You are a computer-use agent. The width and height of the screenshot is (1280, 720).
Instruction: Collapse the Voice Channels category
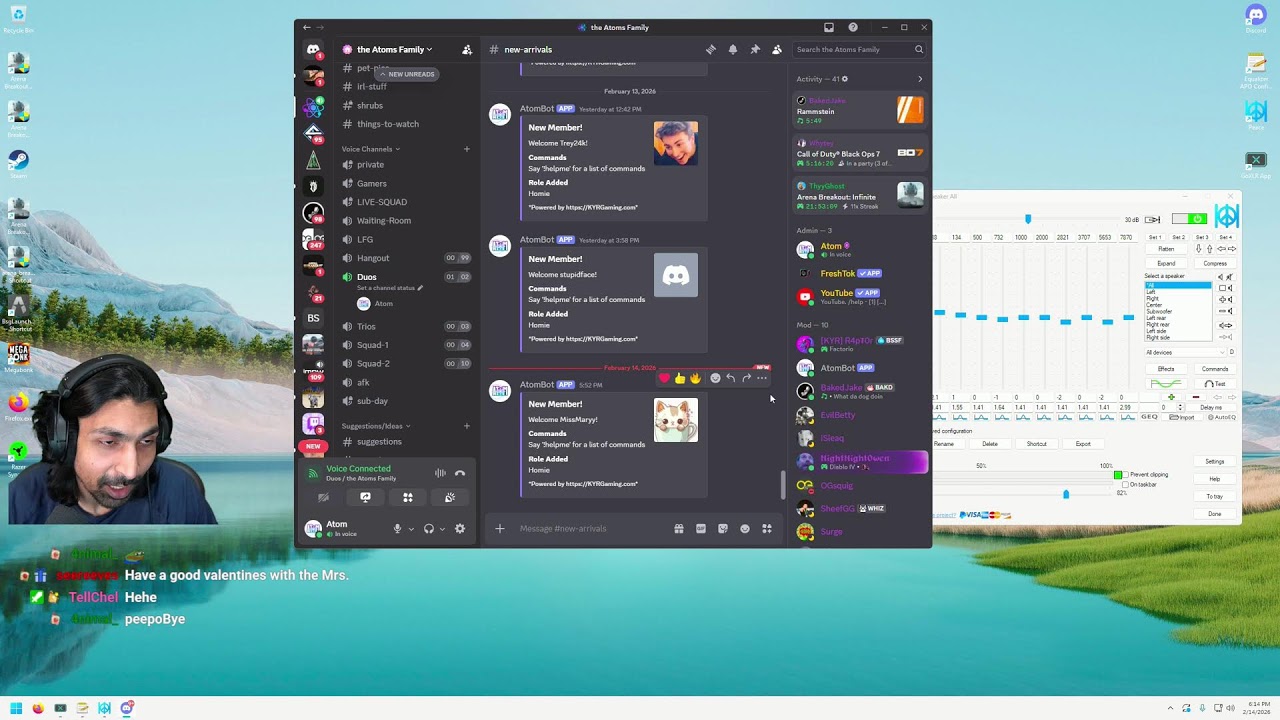pos(370,149)
